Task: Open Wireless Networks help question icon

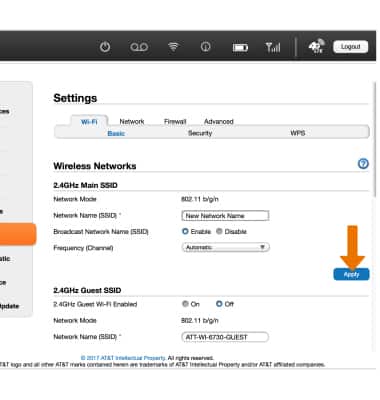Action: [363, 164]
